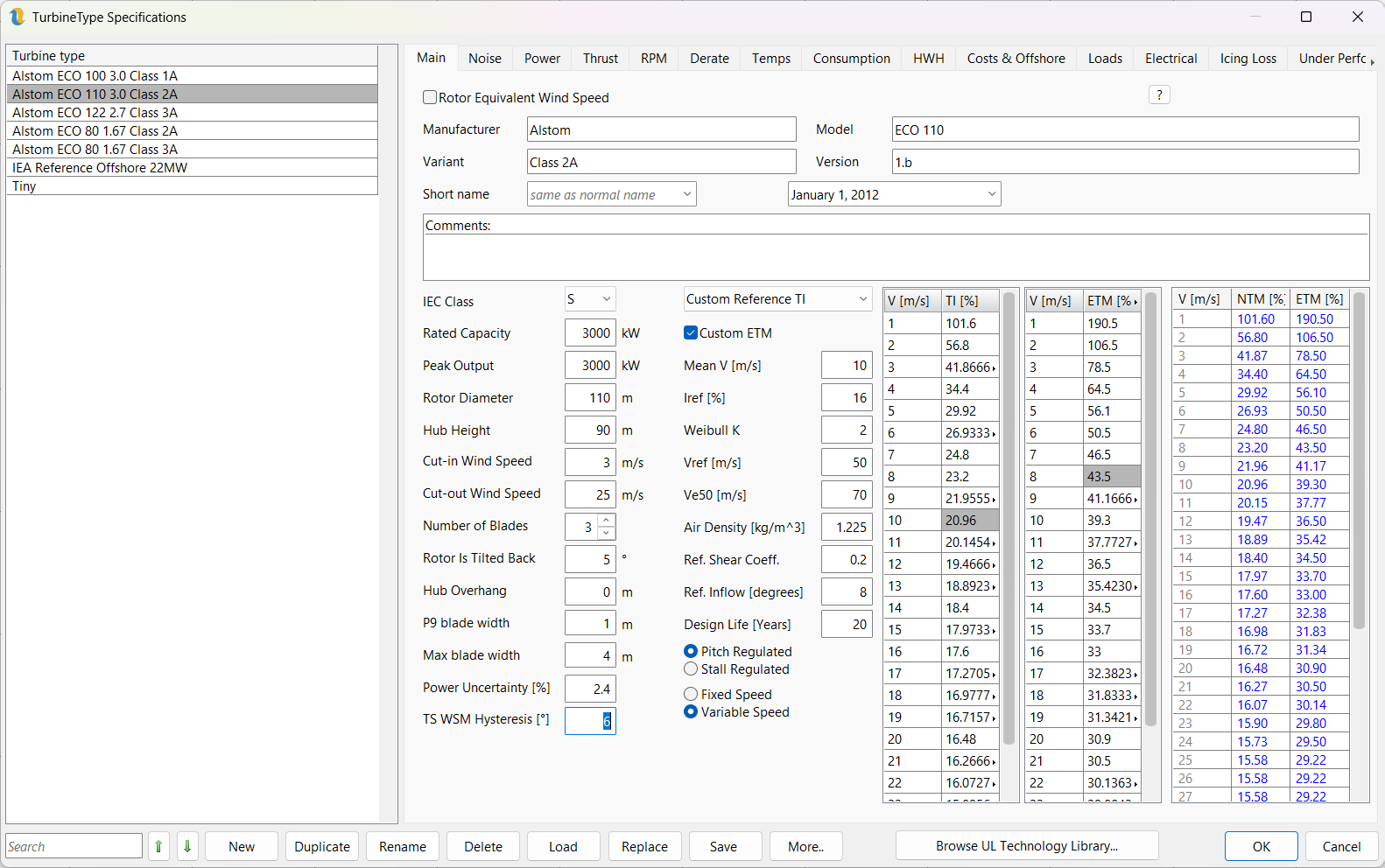The height and width of the screenshot is (868, 1385).
Task: Click the Rated Capacity field
Action: [590, 332]
